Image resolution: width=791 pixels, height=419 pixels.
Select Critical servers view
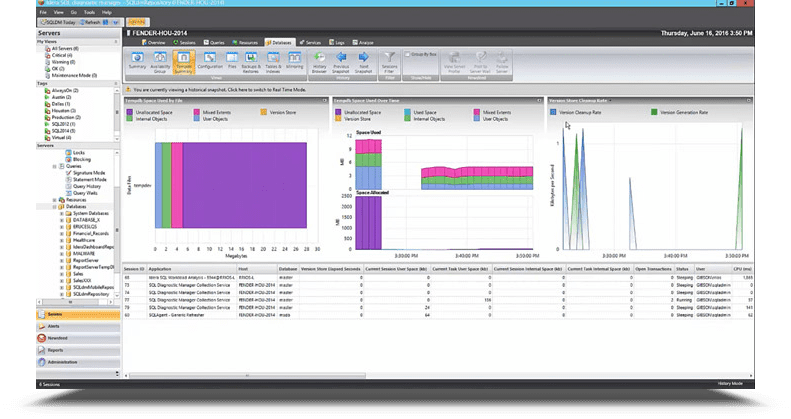(x=62, y=55)
